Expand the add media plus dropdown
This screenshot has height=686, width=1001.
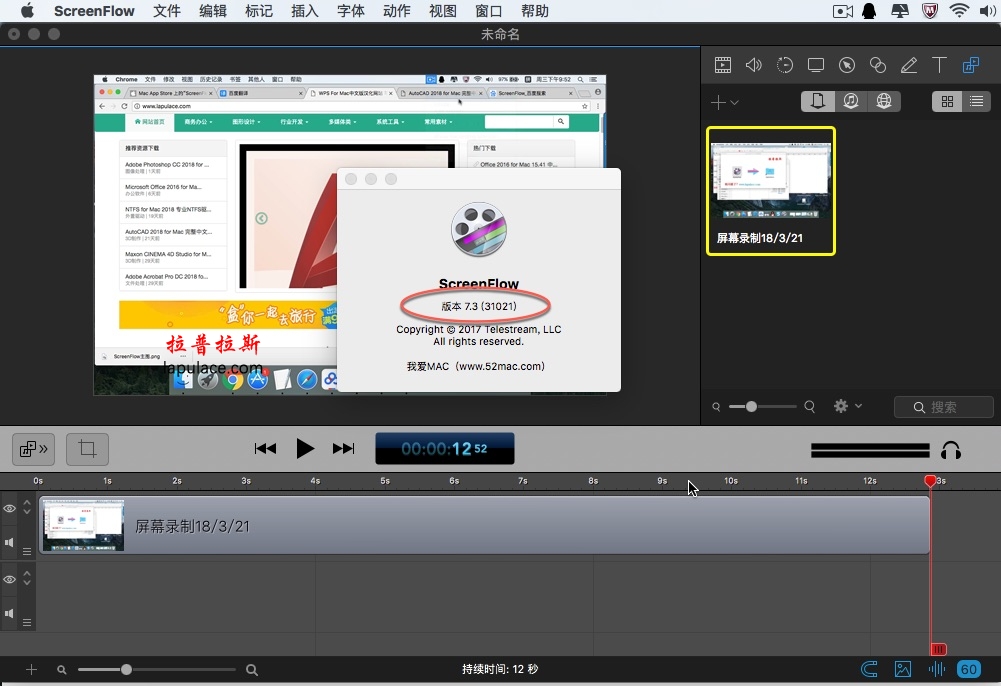725,102
